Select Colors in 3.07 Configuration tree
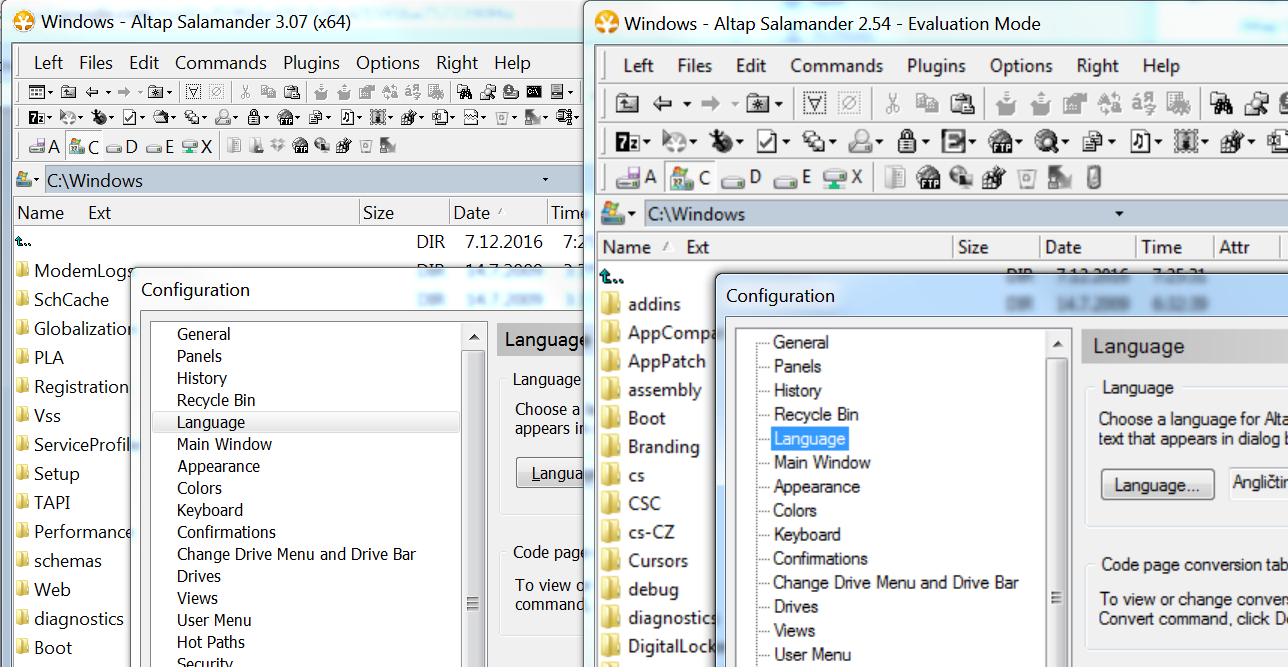The height and width of the screenshot is (667, 1288). click(200, 488)
